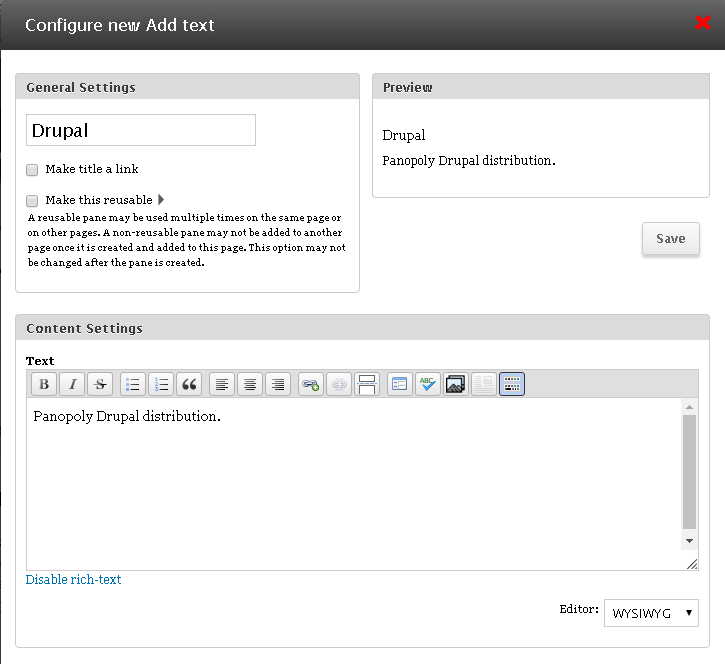Click the Save button
Image resolution: width=725 pixels, height=664 pixels.
[670, 239]
